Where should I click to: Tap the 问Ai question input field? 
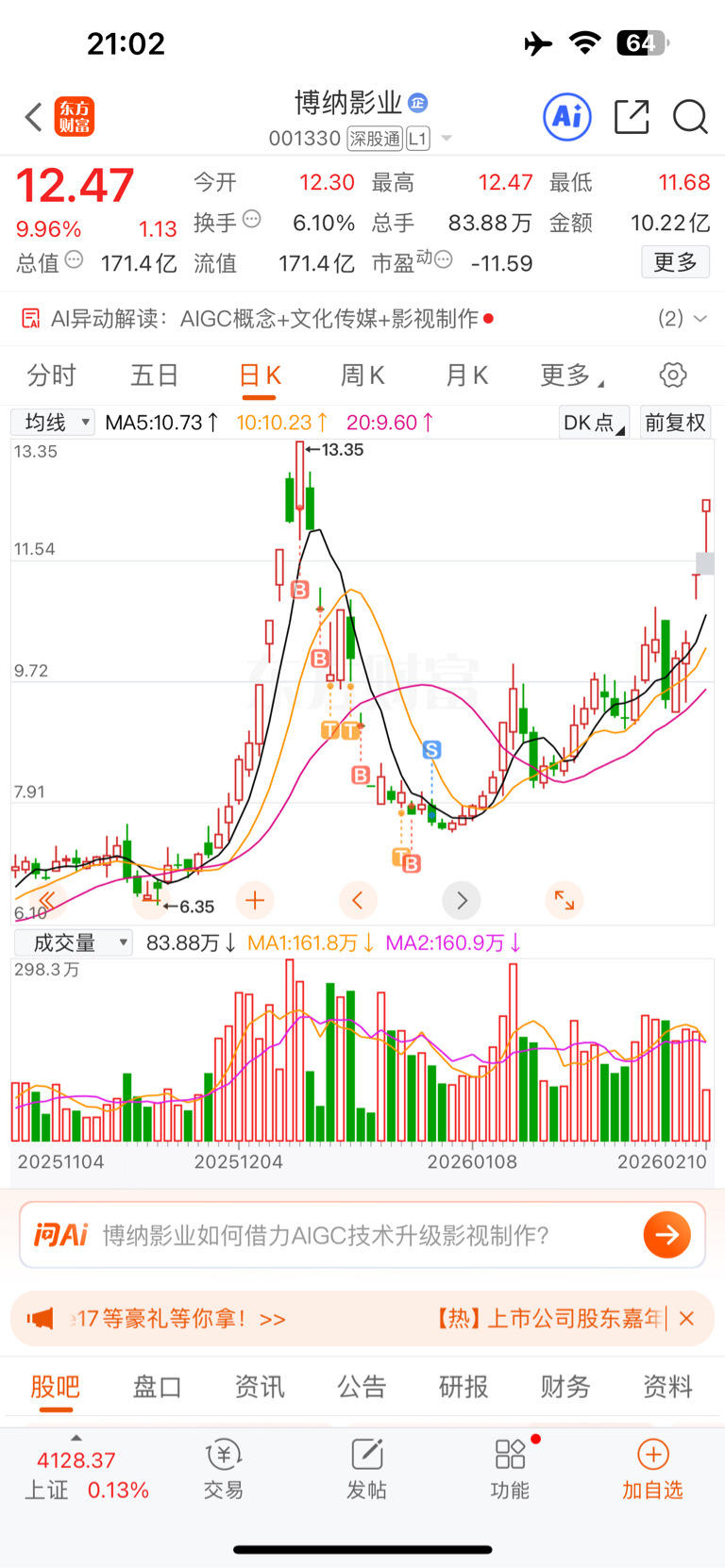pos(362,1235)
